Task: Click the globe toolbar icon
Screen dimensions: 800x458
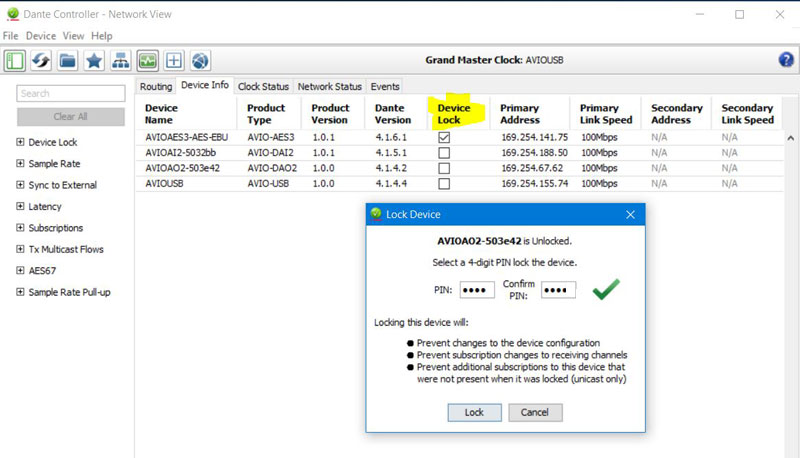Action: 200,60
